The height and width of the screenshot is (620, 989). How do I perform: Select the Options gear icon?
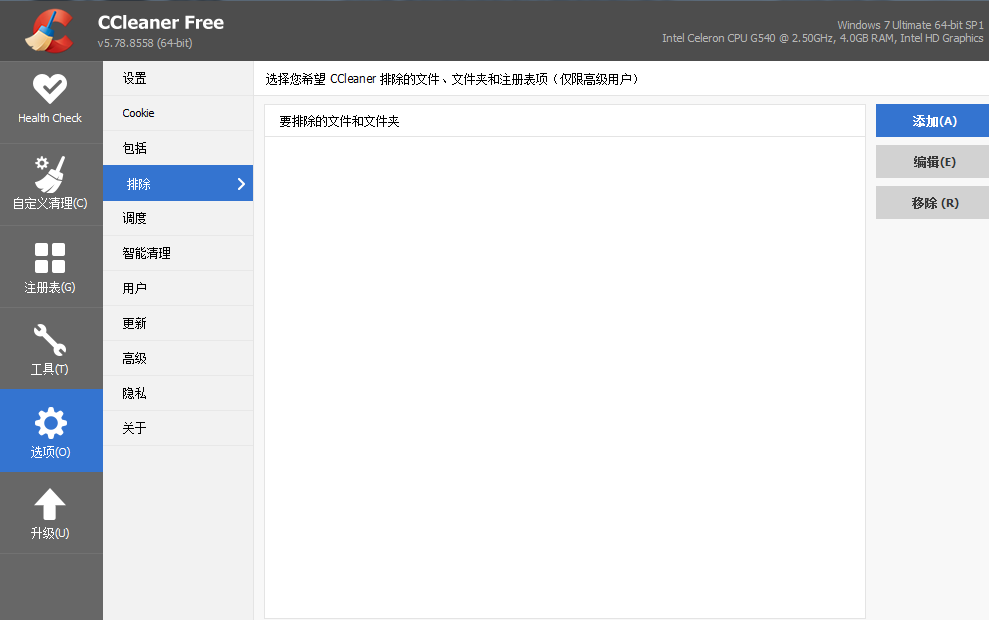(50, 423)
